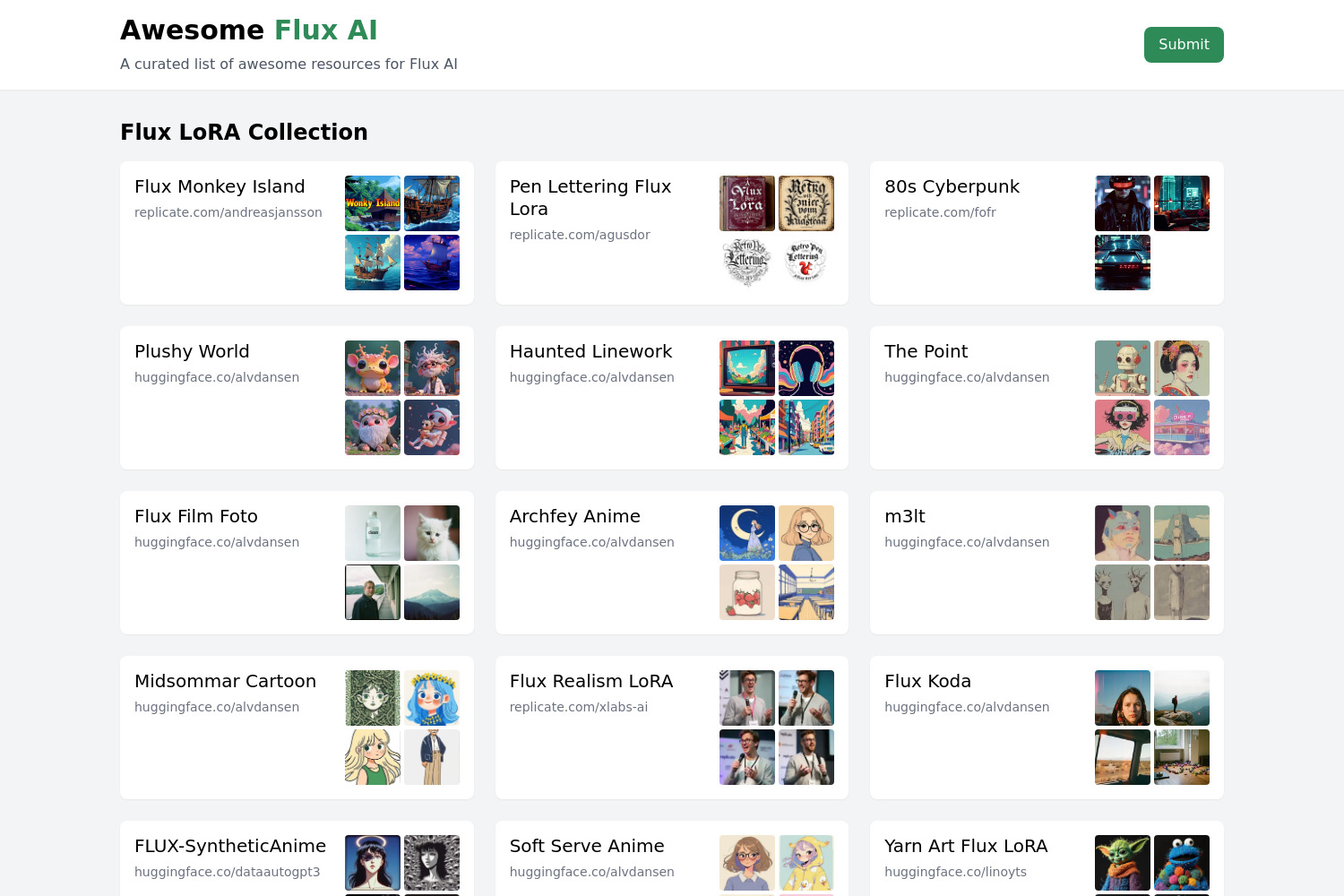Open the FLUX-SyntheticAnime title
The width and height of the screenshot is (1344, 896).
pos(230,846)
